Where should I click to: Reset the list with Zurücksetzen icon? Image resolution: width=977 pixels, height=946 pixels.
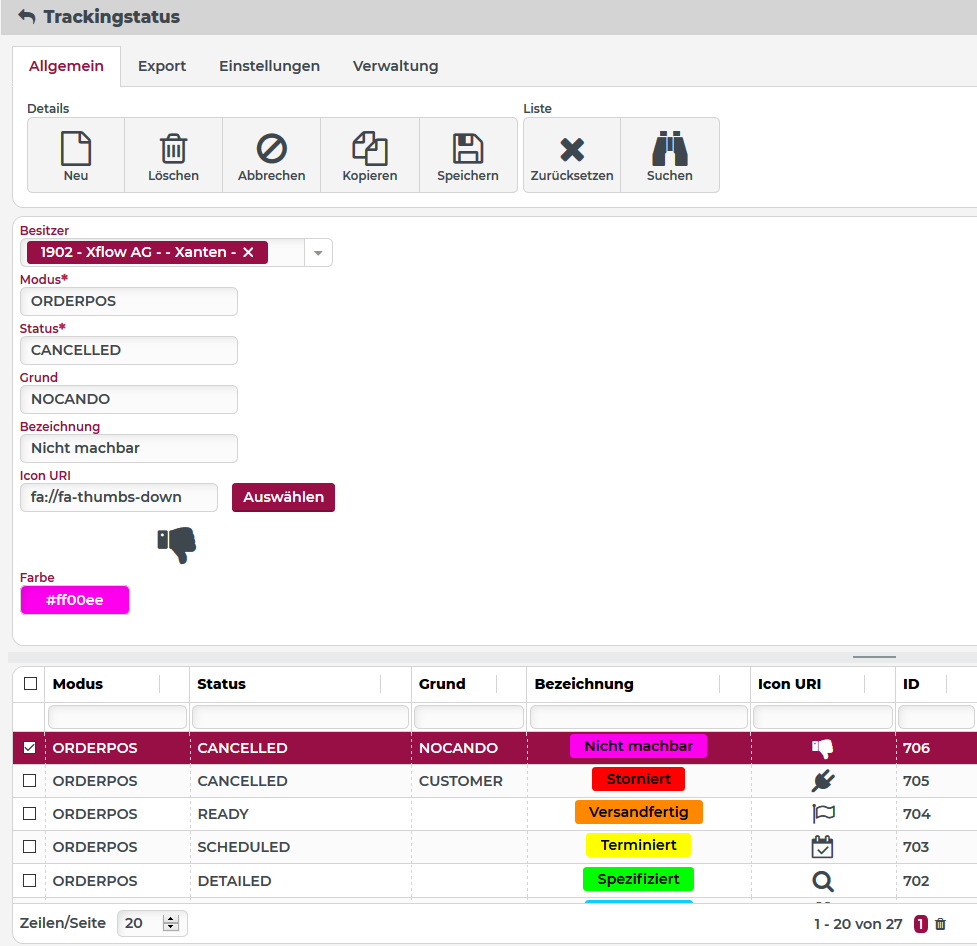(572, 150)
